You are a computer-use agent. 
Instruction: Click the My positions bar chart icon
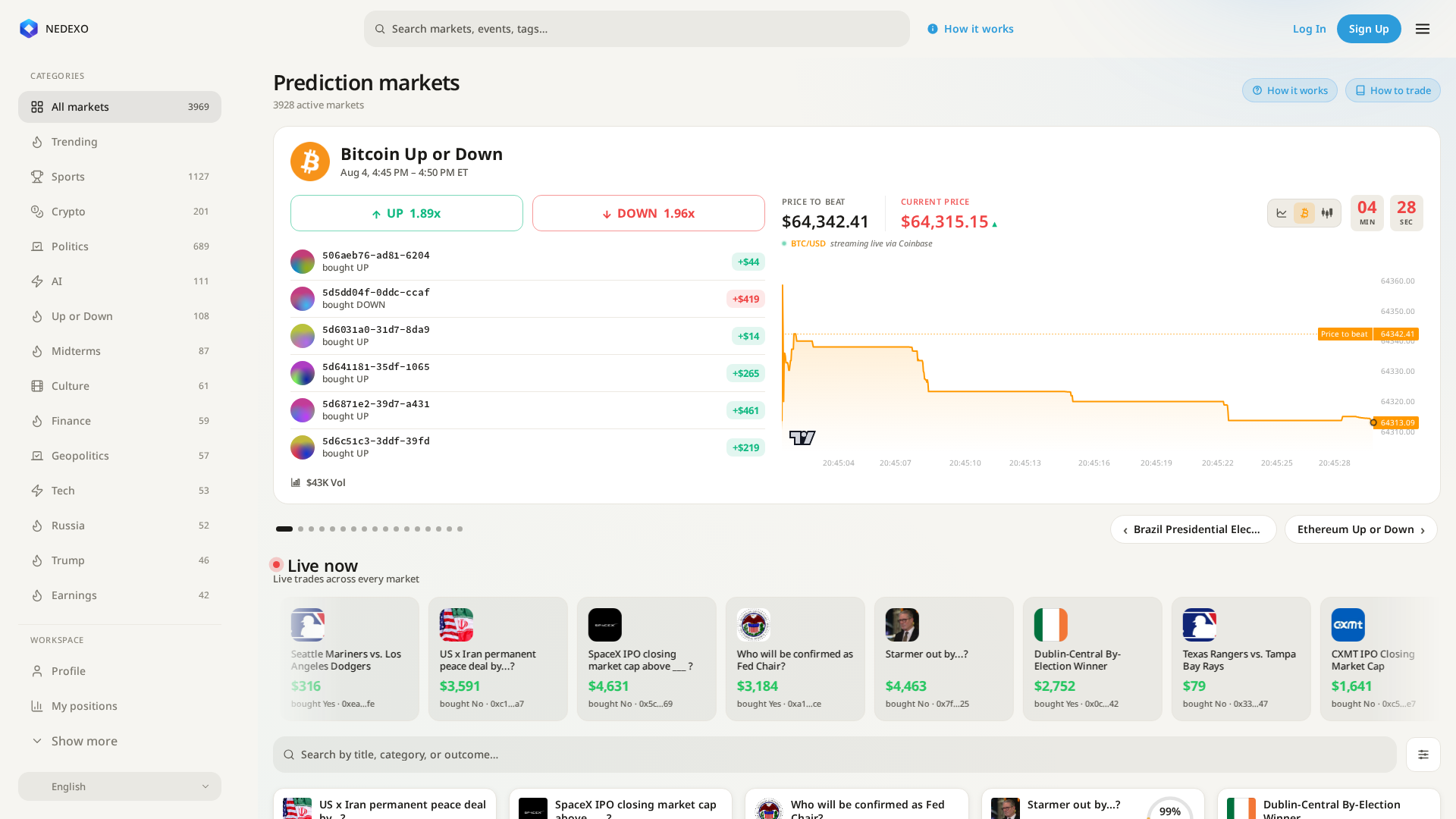(x=37, y=706)
